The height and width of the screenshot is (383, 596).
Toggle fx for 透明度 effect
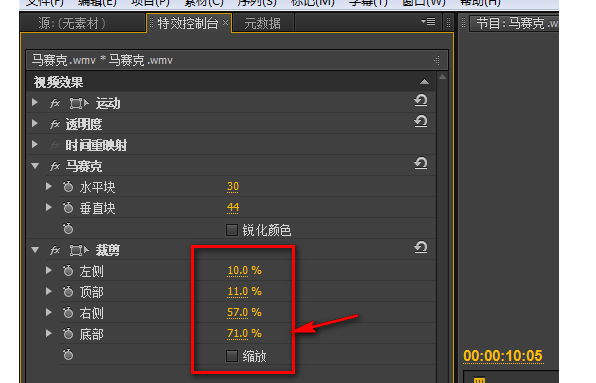pyautogui.click(x=55, y=124)
